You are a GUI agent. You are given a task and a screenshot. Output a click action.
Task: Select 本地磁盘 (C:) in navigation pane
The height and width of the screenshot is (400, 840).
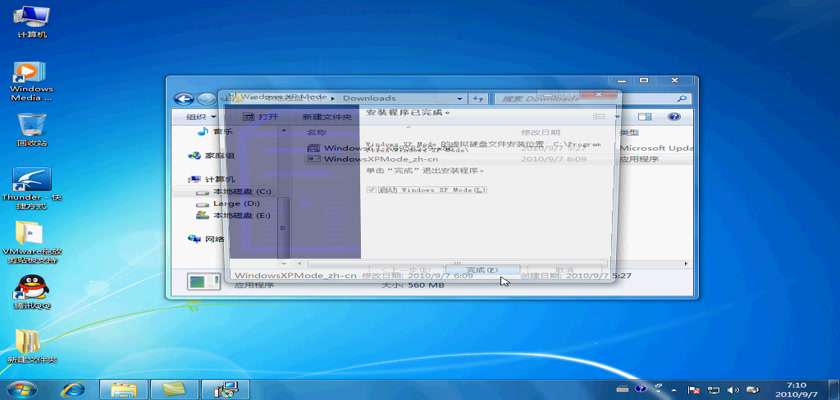(240, 191)
